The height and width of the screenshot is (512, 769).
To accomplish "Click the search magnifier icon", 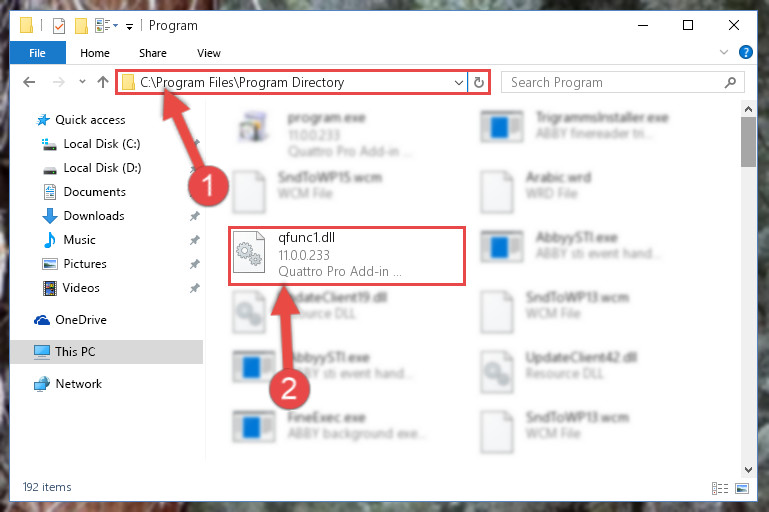I will coord(730,82).
